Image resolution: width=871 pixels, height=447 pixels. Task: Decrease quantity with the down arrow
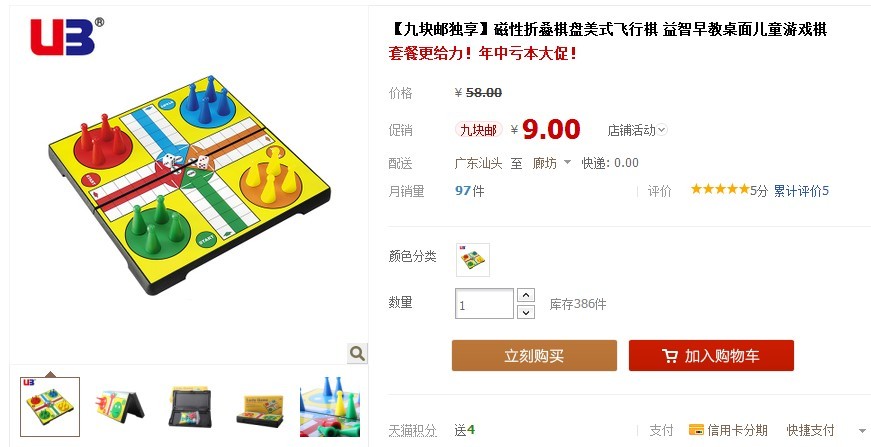(525, 312)
